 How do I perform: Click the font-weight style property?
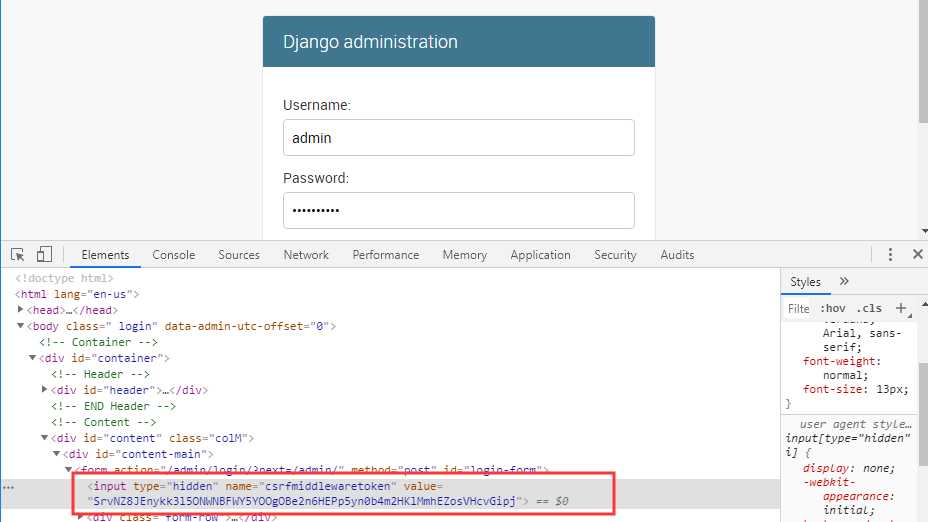tap(839, 361)
